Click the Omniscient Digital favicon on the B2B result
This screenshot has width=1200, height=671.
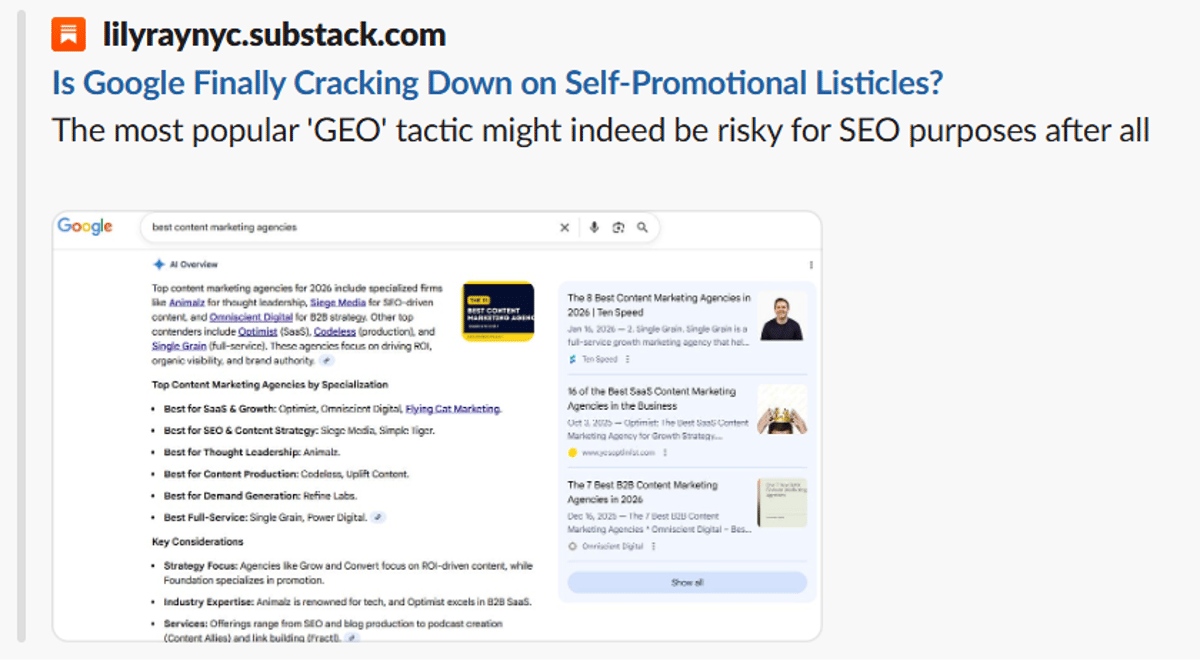point(573,547)
